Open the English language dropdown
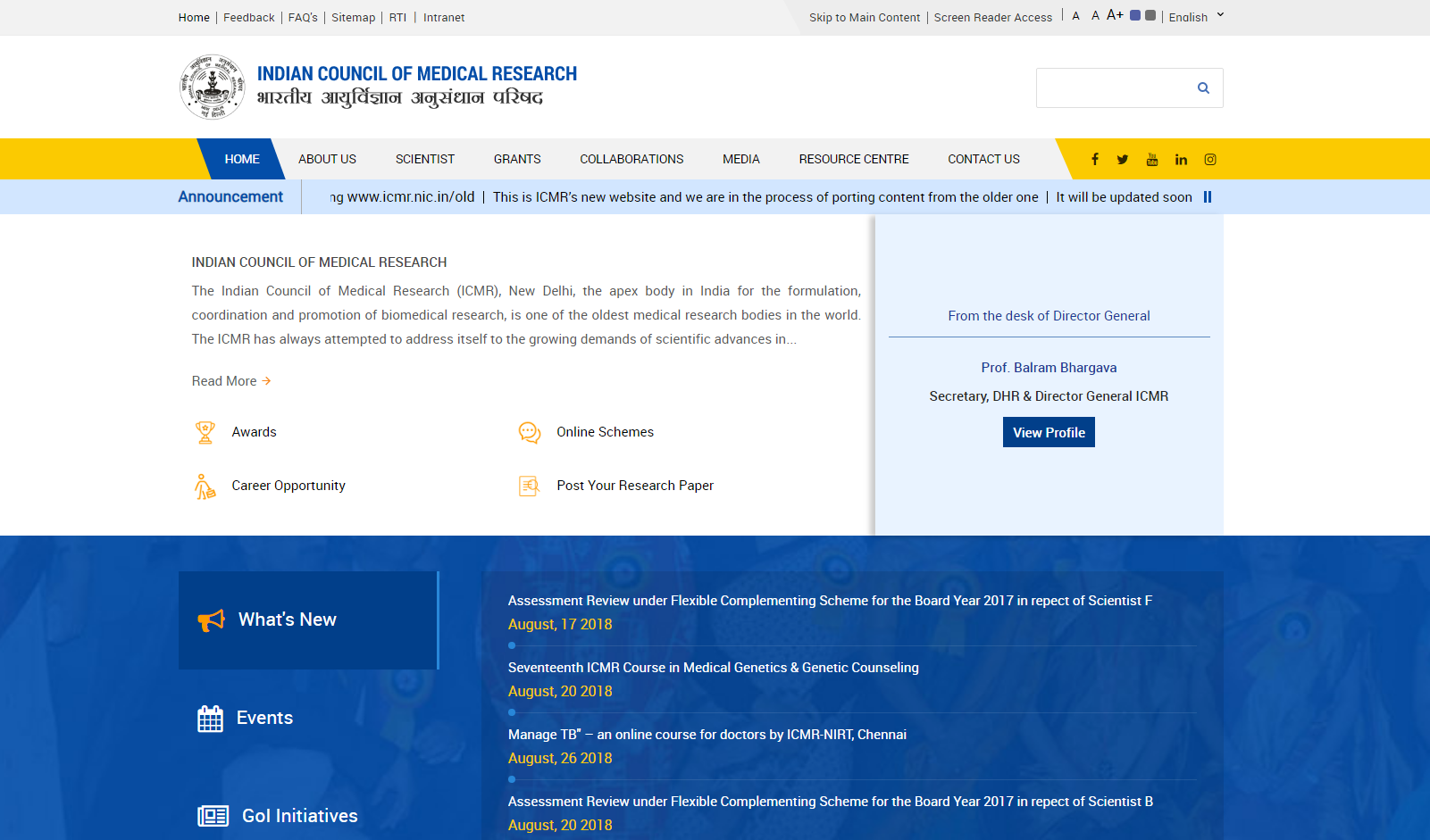 1196,17
